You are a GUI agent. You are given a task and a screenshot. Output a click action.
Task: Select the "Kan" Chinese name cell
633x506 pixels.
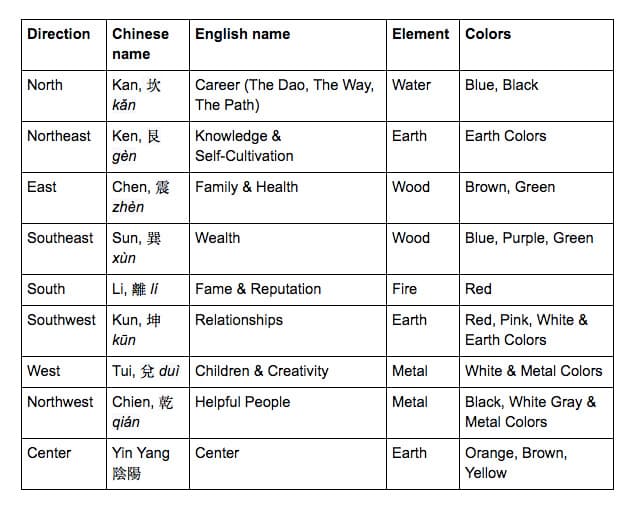point(137,95)
